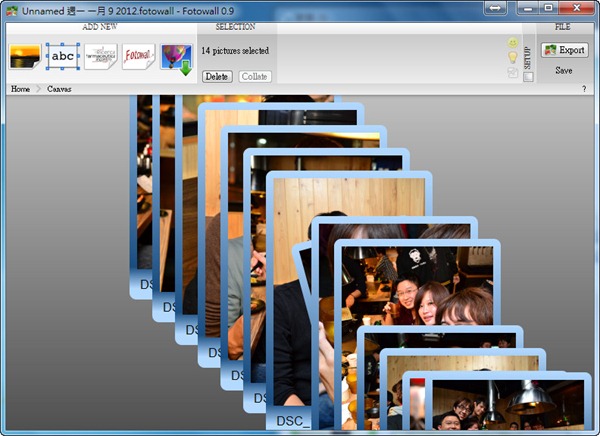Open the web image download icon
Screen dimensions: 600x436
[x=176, y=59]
